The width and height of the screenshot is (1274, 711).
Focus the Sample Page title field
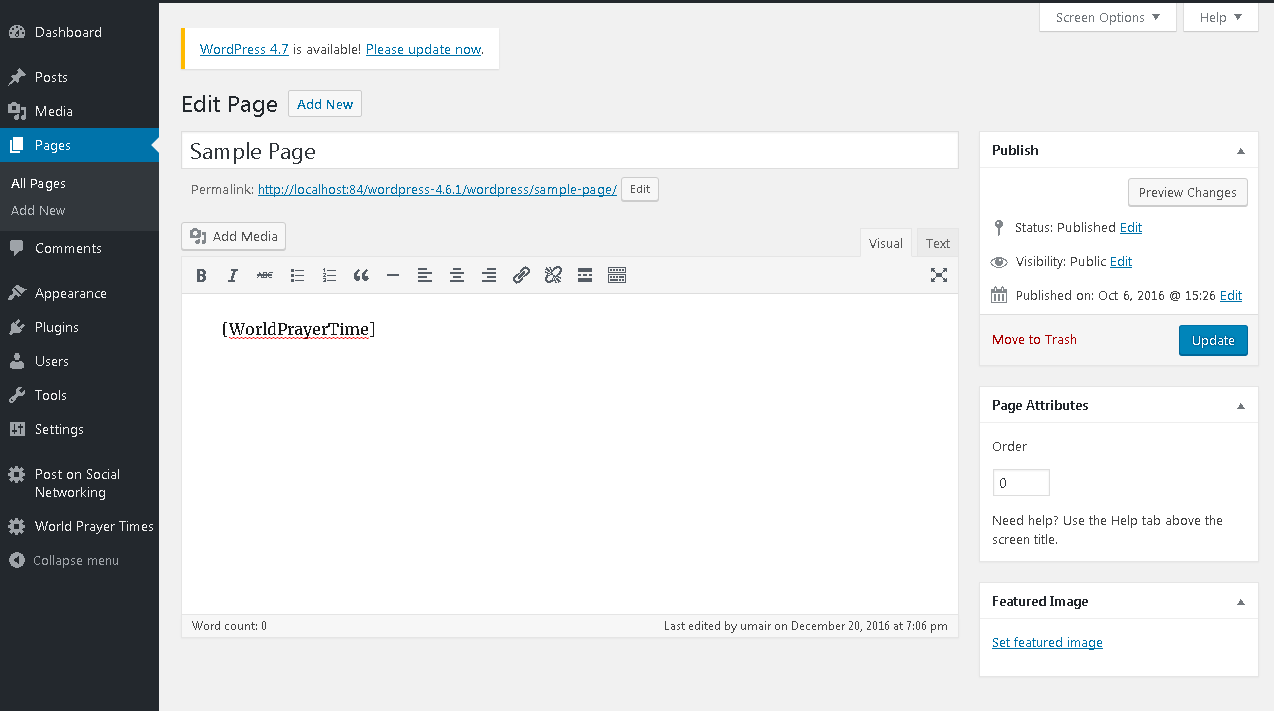point(570,151)
